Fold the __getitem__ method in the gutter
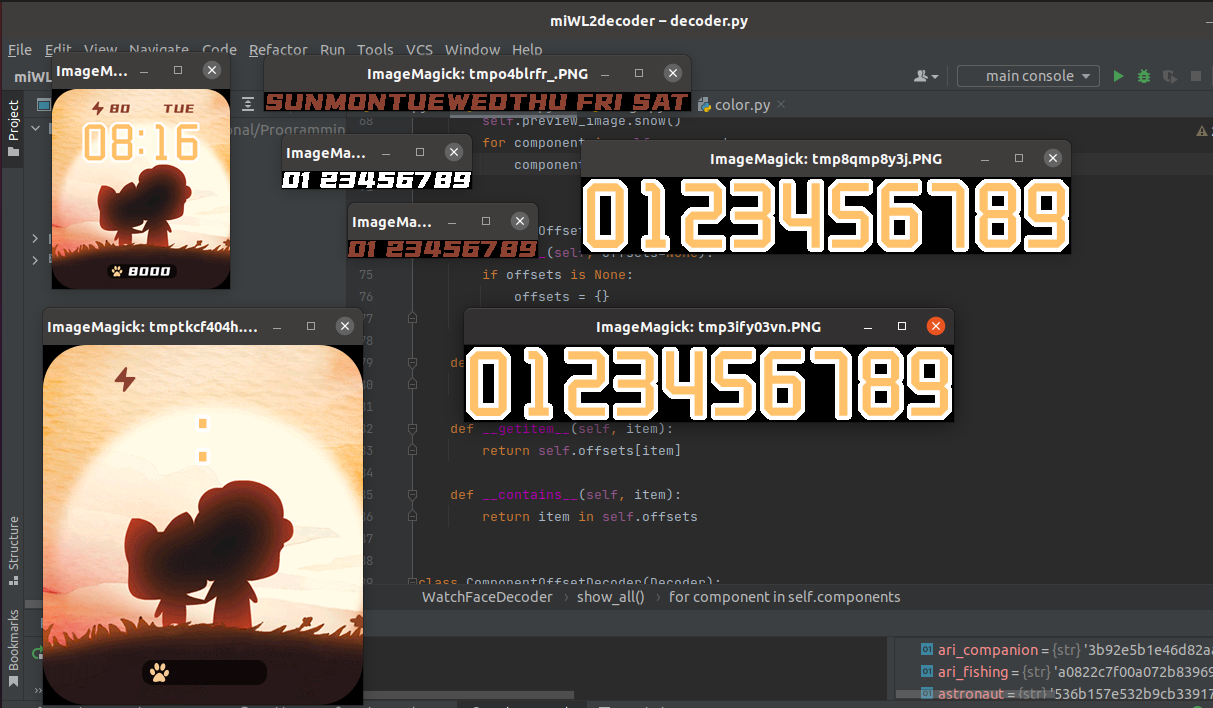This screenshot has width=1213, height=708. [x=411, y=429]
